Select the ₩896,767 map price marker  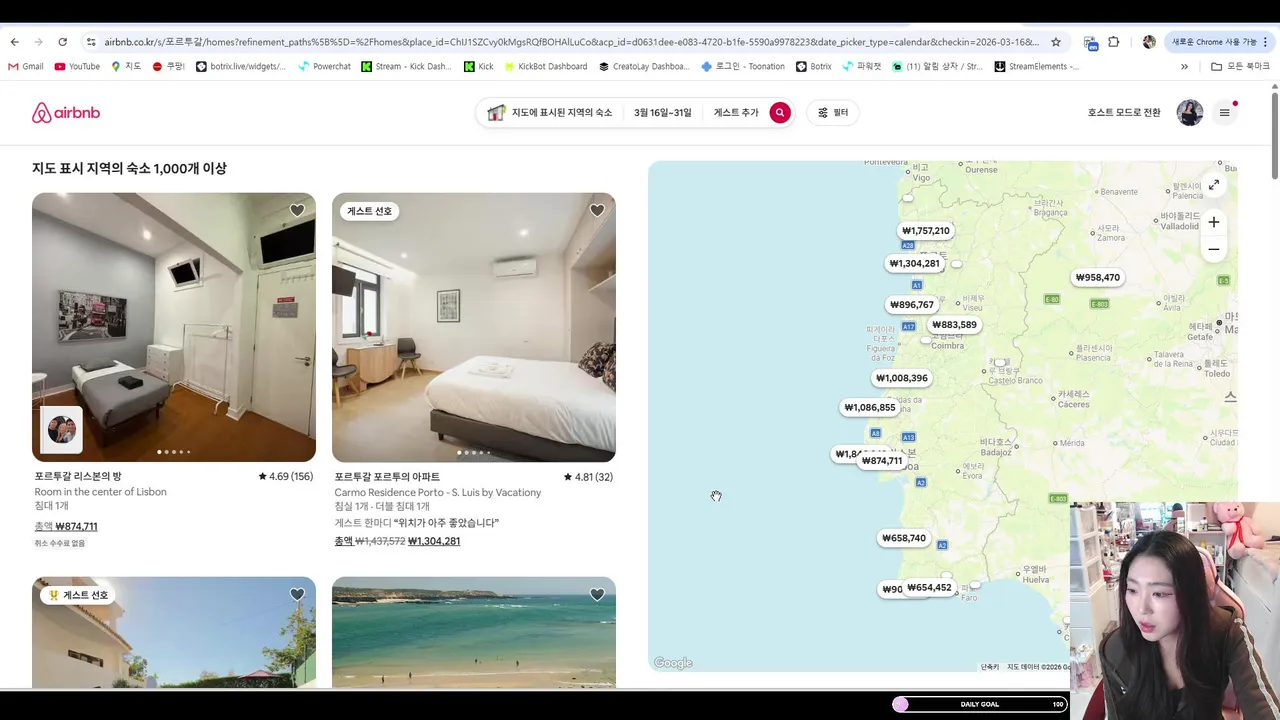(911, 305)
